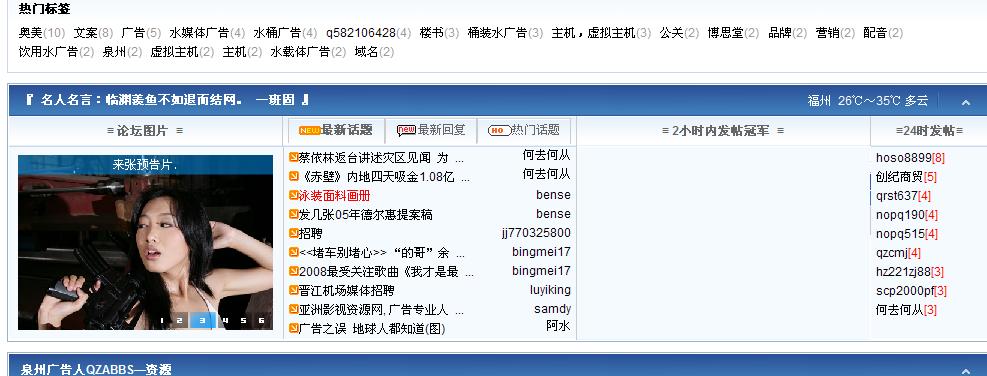Open poster hoso8899 in 24-hour list
The height and width of the screenshot is (376, 987).
[903, 157]
